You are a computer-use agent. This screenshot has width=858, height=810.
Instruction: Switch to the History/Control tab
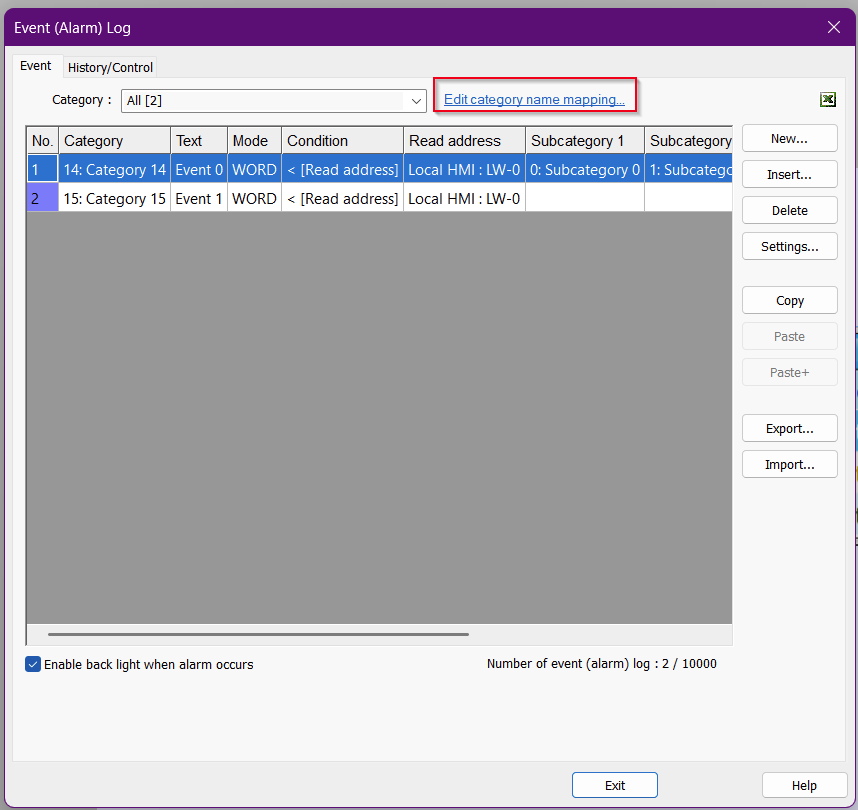tap(110, 67)
